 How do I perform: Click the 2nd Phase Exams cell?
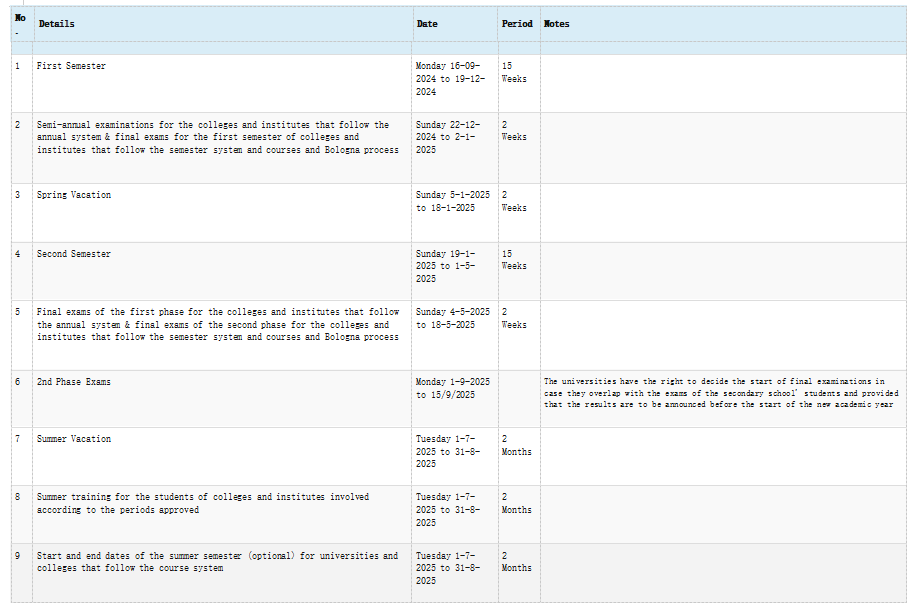(74, 382)
